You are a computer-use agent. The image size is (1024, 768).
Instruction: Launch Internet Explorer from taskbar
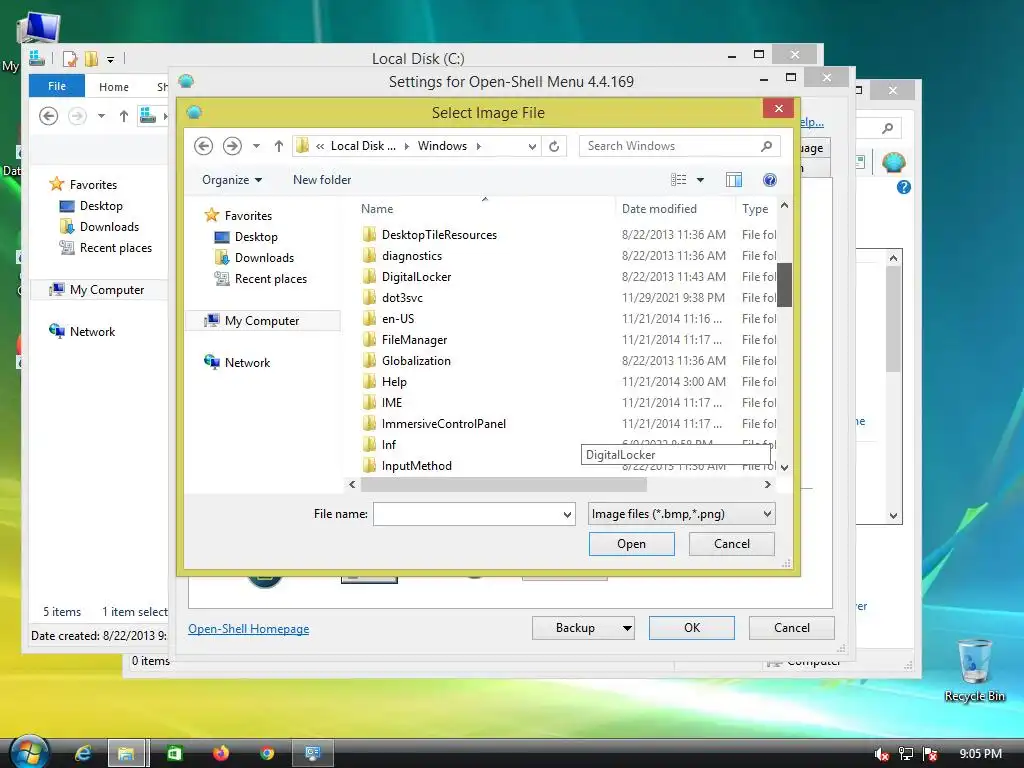click(83, 753)
